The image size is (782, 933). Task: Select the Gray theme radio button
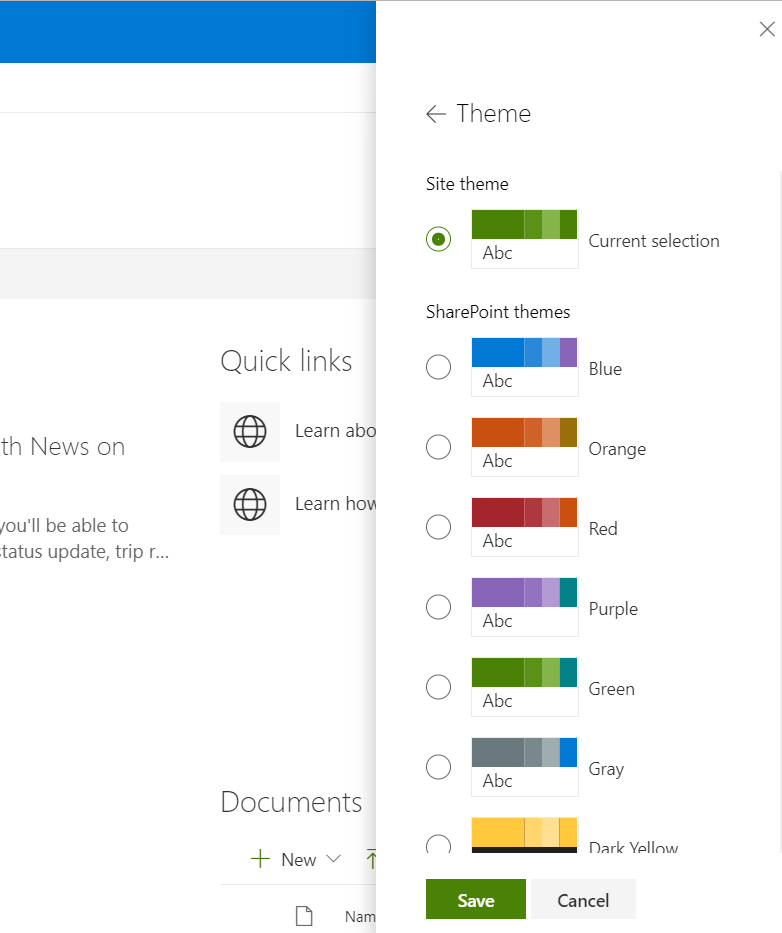click(439, 767)
